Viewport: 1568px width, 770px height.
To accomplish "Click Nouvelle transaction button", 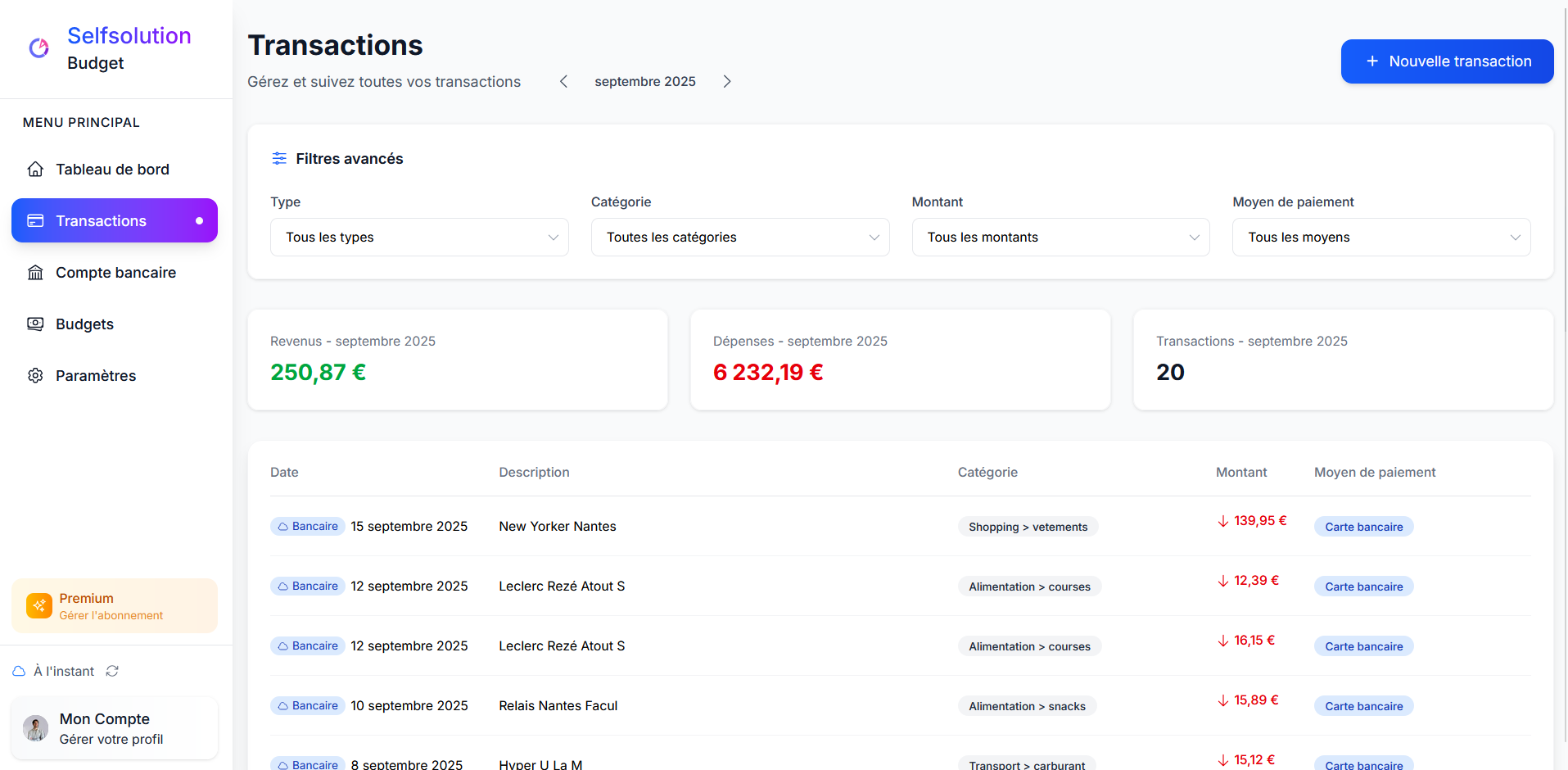I will [1447, 61].
